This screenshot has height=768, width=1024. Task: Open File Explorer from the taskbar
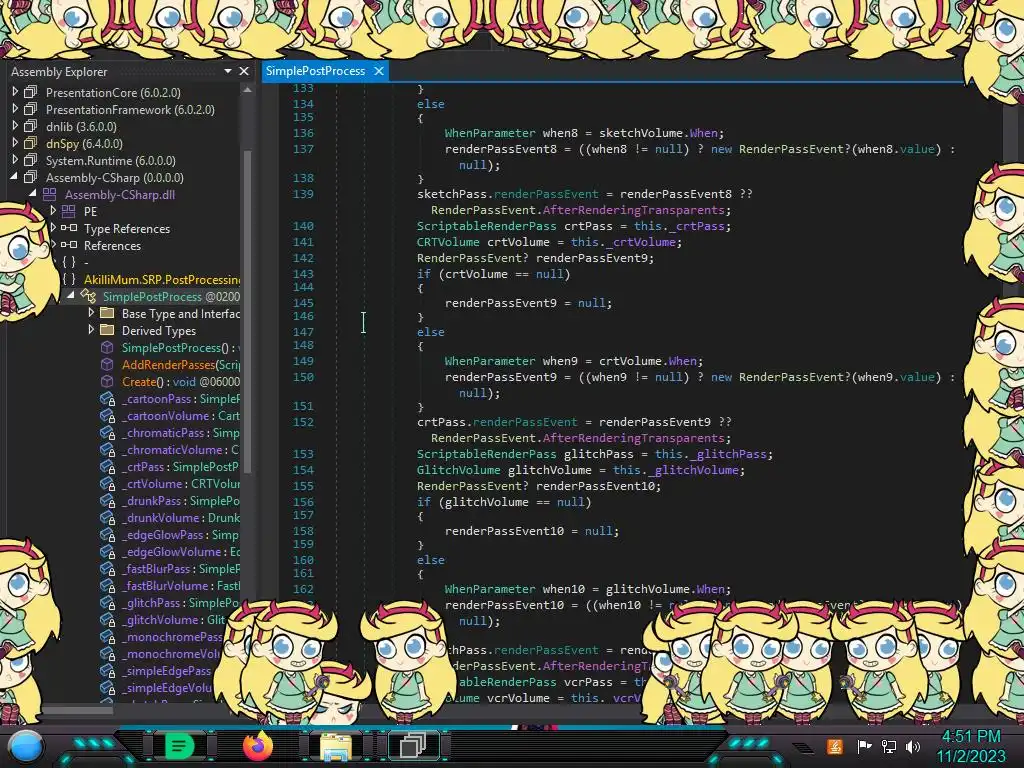point(336,746)
